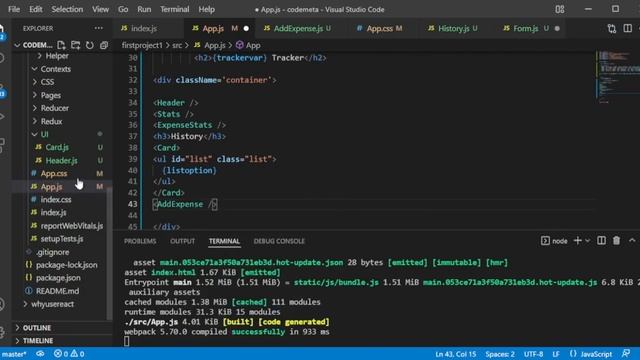Image resolution: width=640 pixels, height=360 pixels.
Task: Show the PROBLEMS panel tab
Action: click(140, 241)
